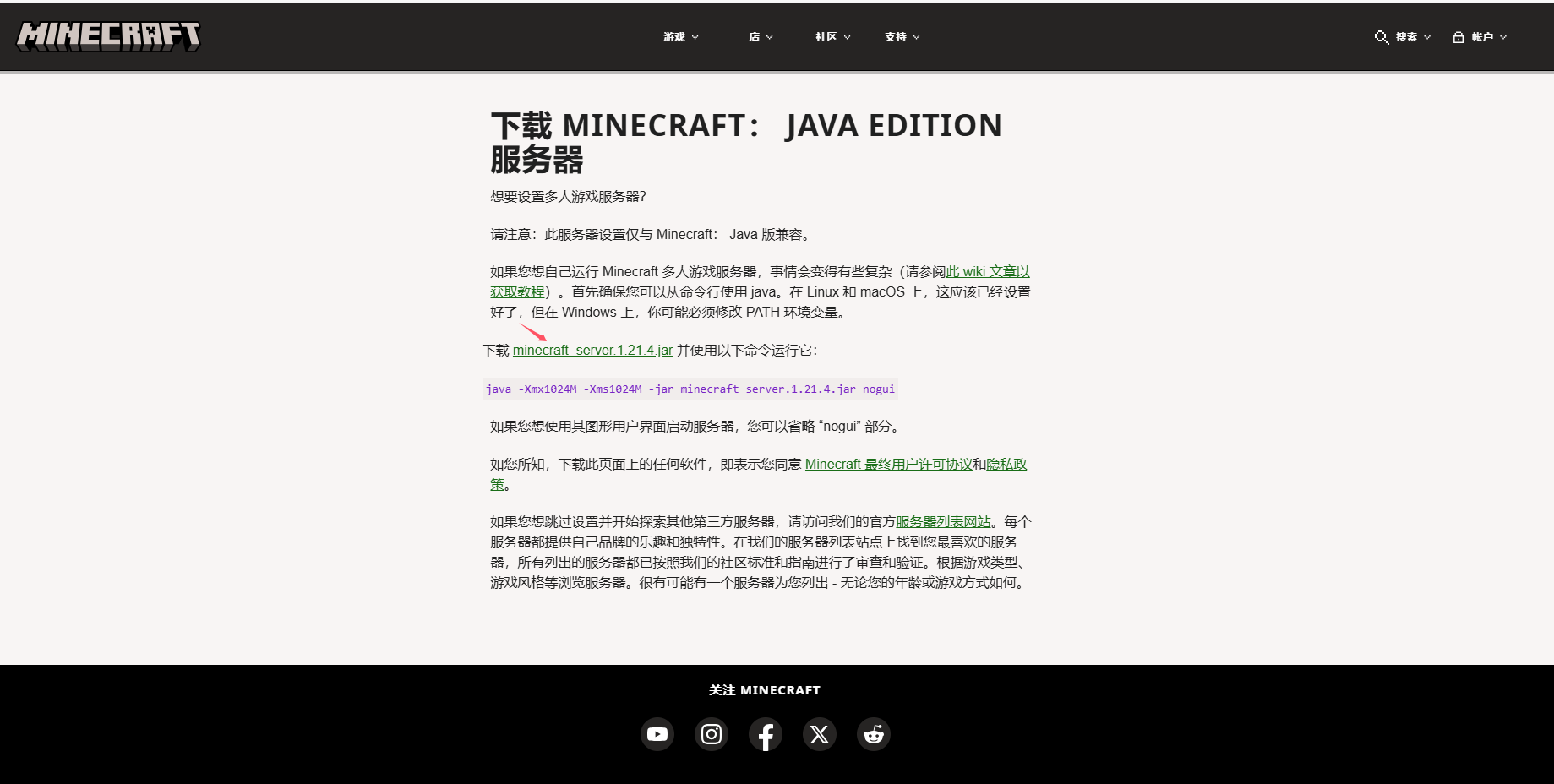Open Minecraft's Instagram icon
1554x784 pixels.
tap(712, 734)
